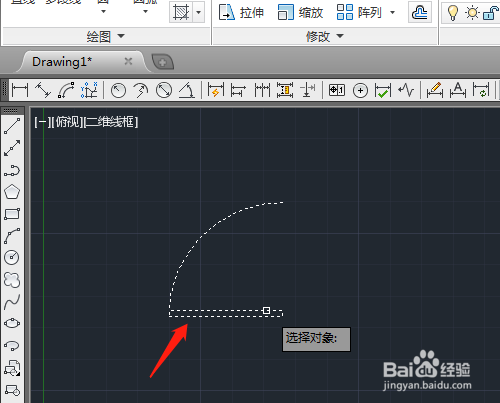Click the 阵列 array button
Screen dimensions: 500x403
(x=359, y=13)
